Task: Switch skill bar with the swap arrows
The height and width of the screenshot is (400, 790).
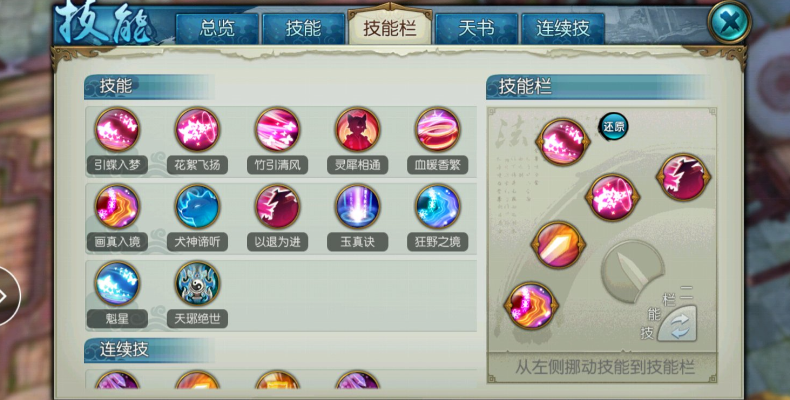Action: click(677, 323)
